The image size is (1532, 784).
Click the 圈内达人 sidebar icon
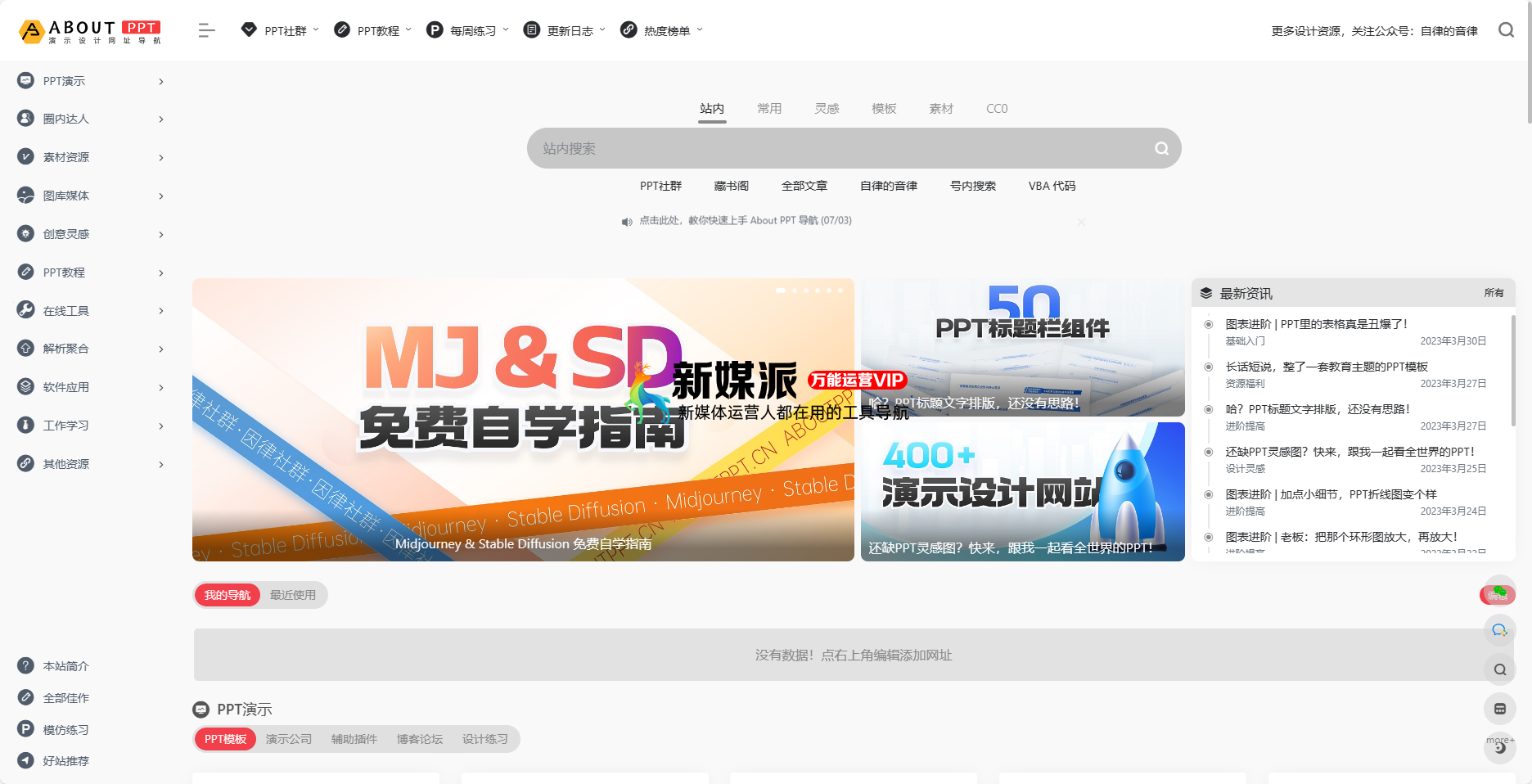coord(26,119)
